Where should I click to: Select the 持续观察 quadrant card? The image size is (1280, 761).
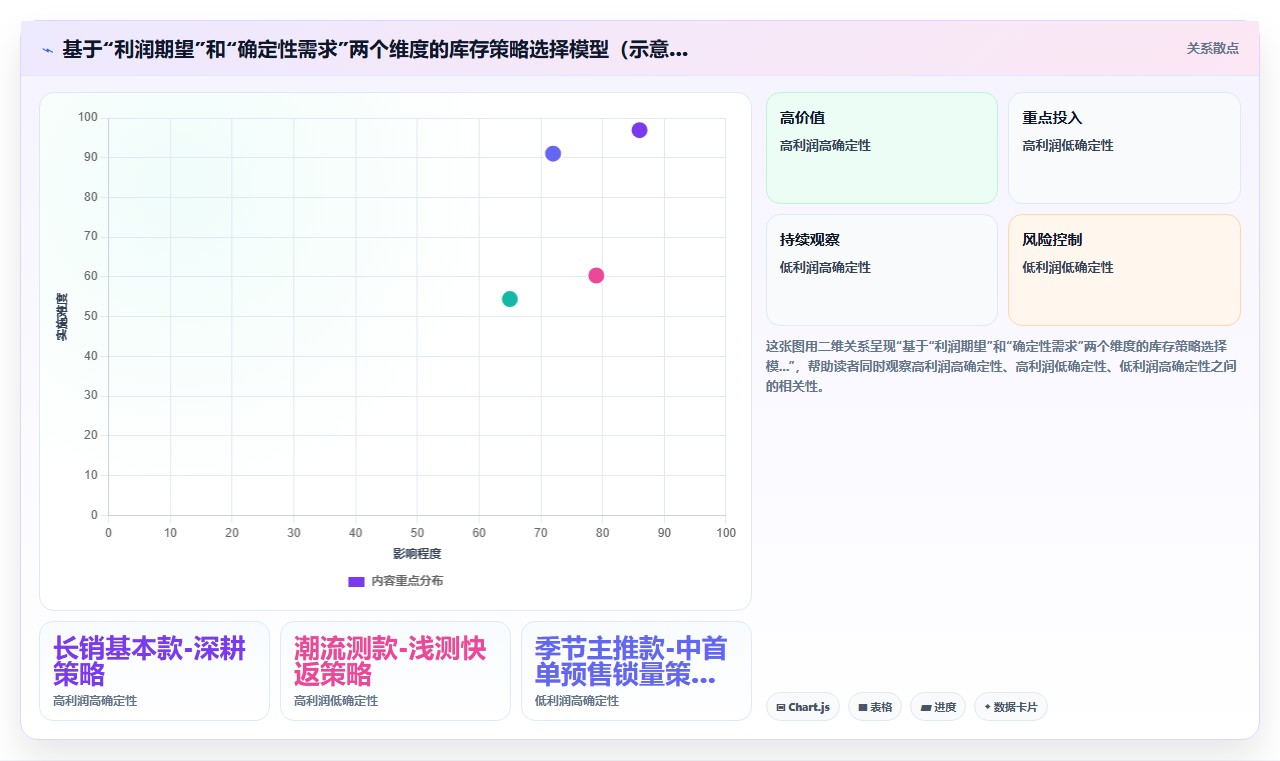pyautogui.click(x=882, y=270)
